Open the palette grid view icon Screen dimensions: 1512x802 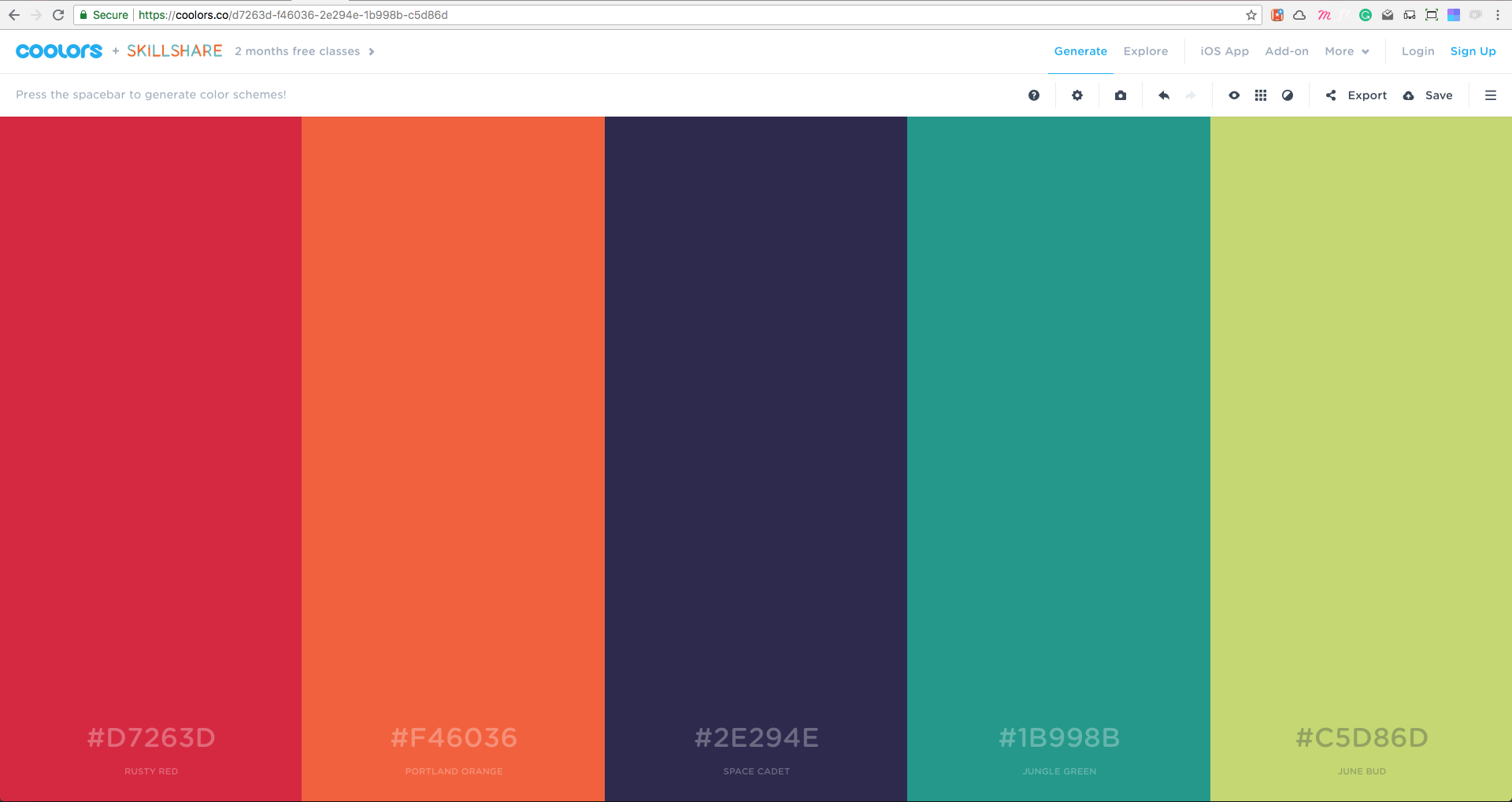pyautogui.click(x=1260, y=95)
